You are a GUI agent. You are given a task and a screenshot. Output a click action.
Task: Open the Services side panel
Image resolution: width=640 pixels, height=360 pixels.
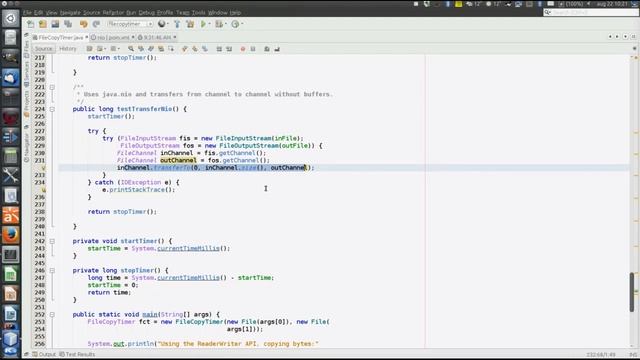click(27, 73)
